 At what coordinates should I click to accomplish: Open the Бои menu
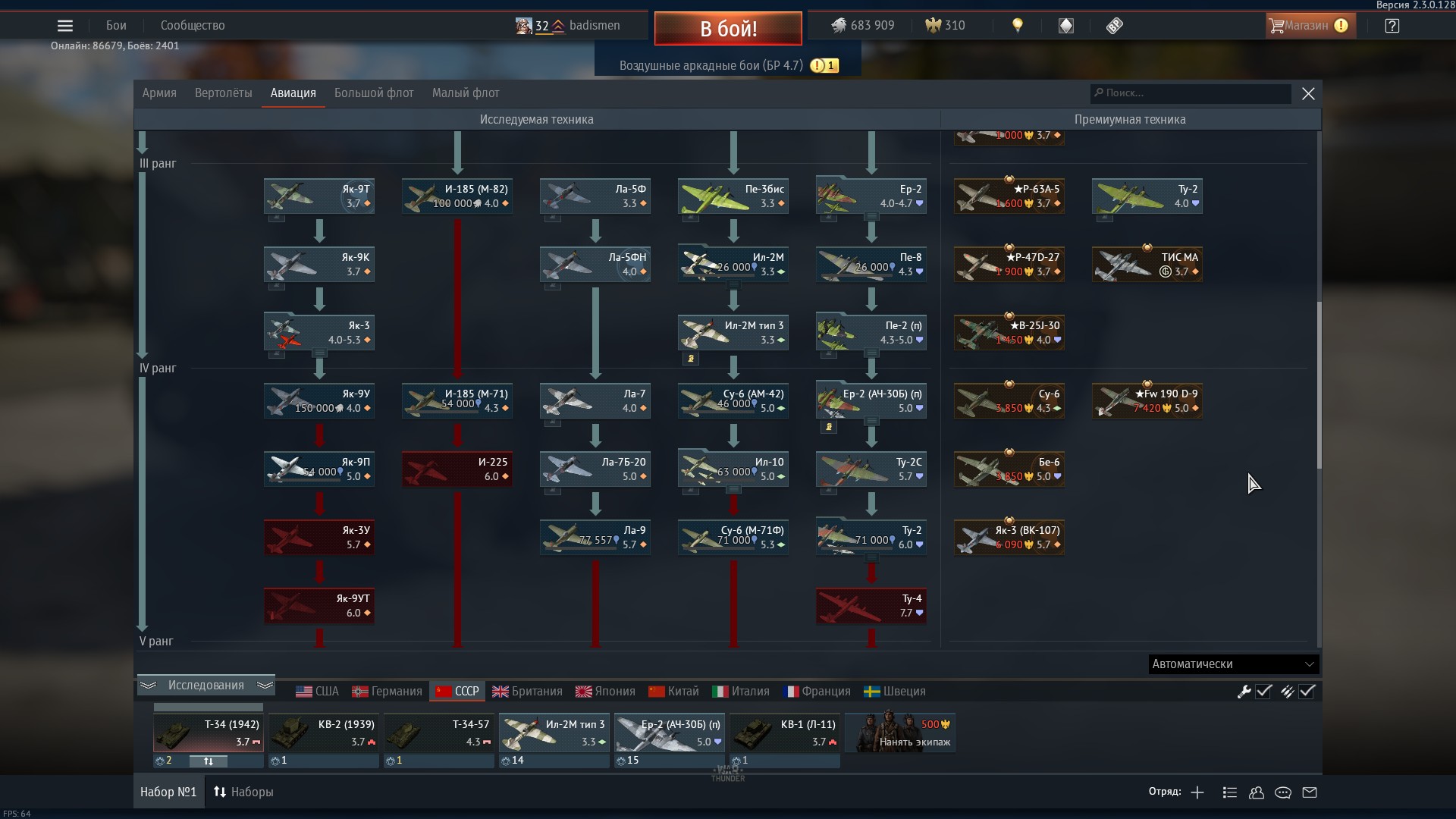(x=116, y=26)
